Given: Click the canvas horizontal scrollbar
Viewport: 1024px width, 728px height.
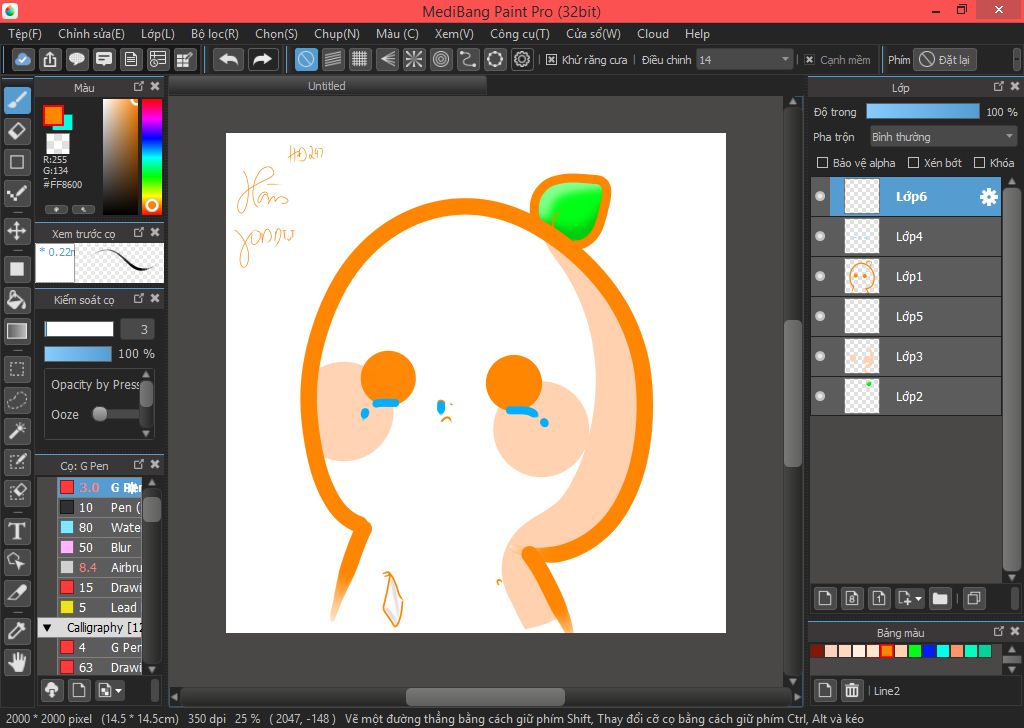Looking at the screenshot, I should point(485,697).
